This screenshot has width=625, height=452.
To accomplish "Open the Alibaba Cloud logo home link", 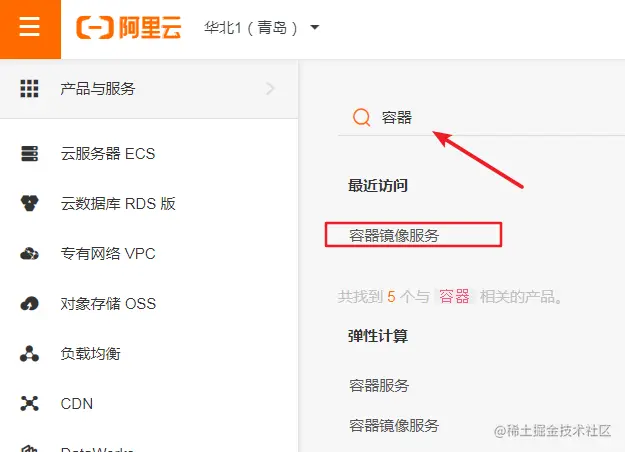I will click(129, 28).
